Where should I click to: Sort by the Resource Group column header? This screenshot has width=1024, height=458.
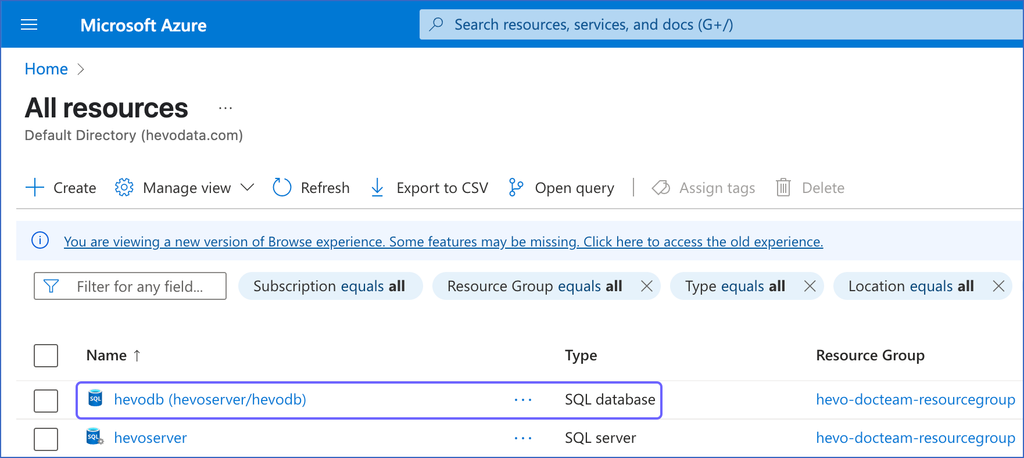pyautogui.click(x=870, y=355)
